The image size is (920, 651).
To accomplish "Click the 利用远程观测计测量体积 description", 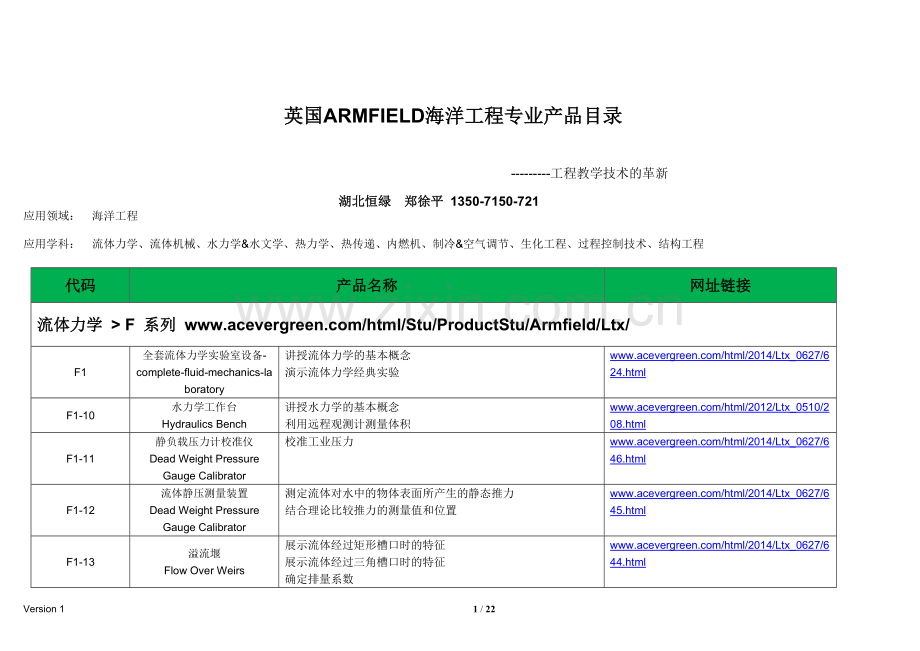I will [x=348, y=424].
